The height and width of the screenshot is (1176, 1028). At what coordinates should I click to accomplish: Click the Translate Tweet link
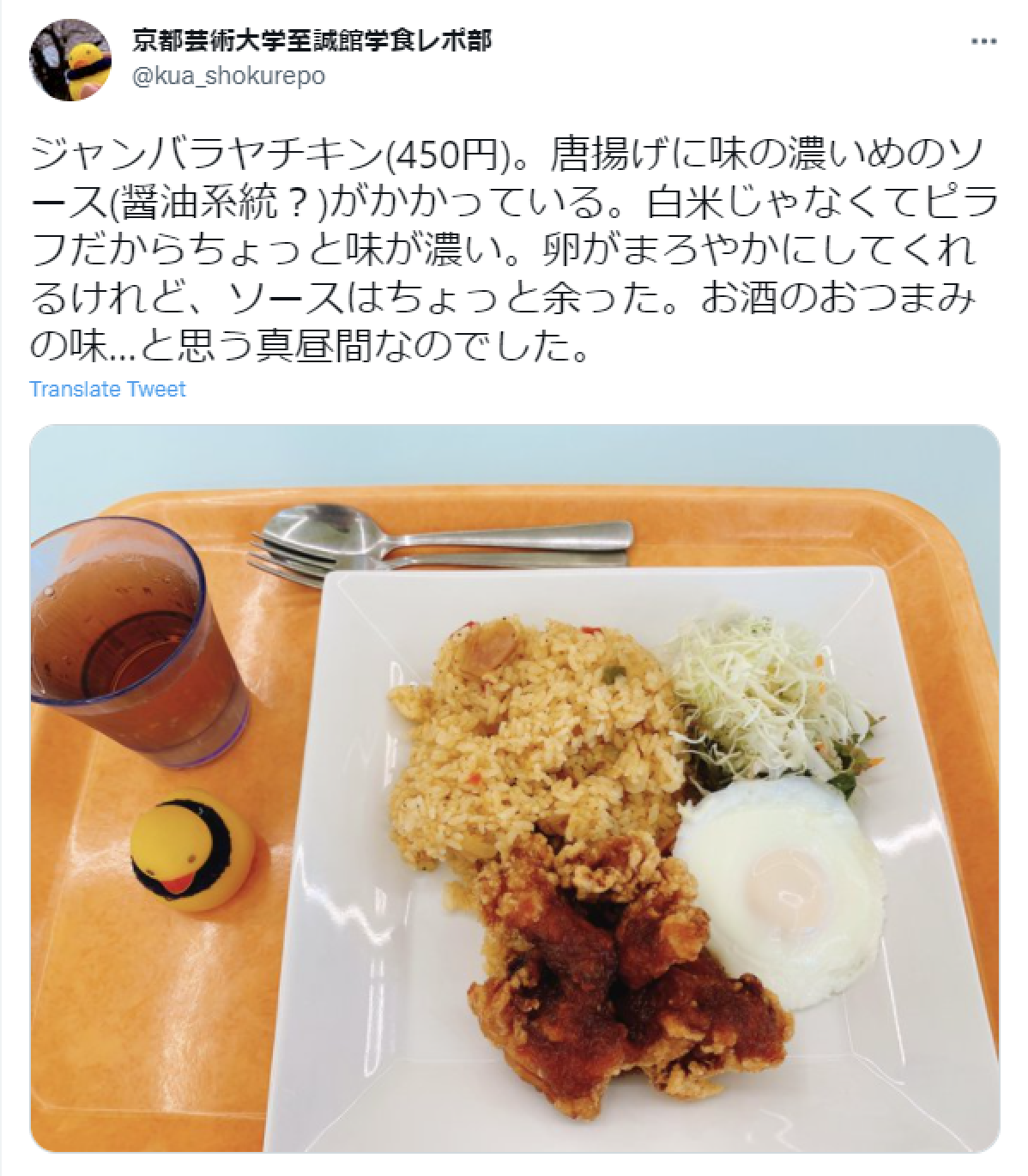(107, 389)
